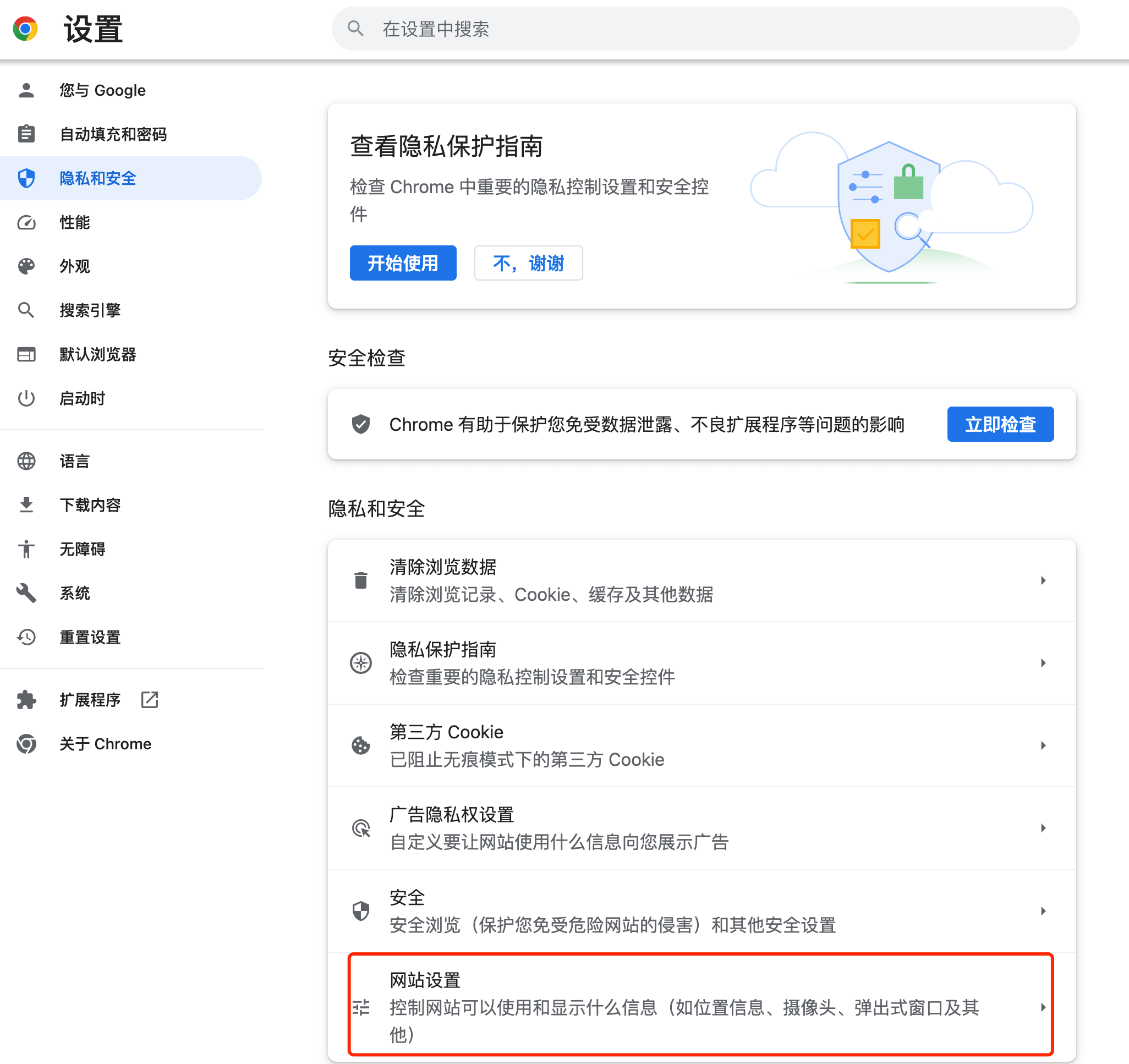Open 网站设置 using the right arrow
This screenshot has height=1064, width=1129.
[x=1043, y=1007]
